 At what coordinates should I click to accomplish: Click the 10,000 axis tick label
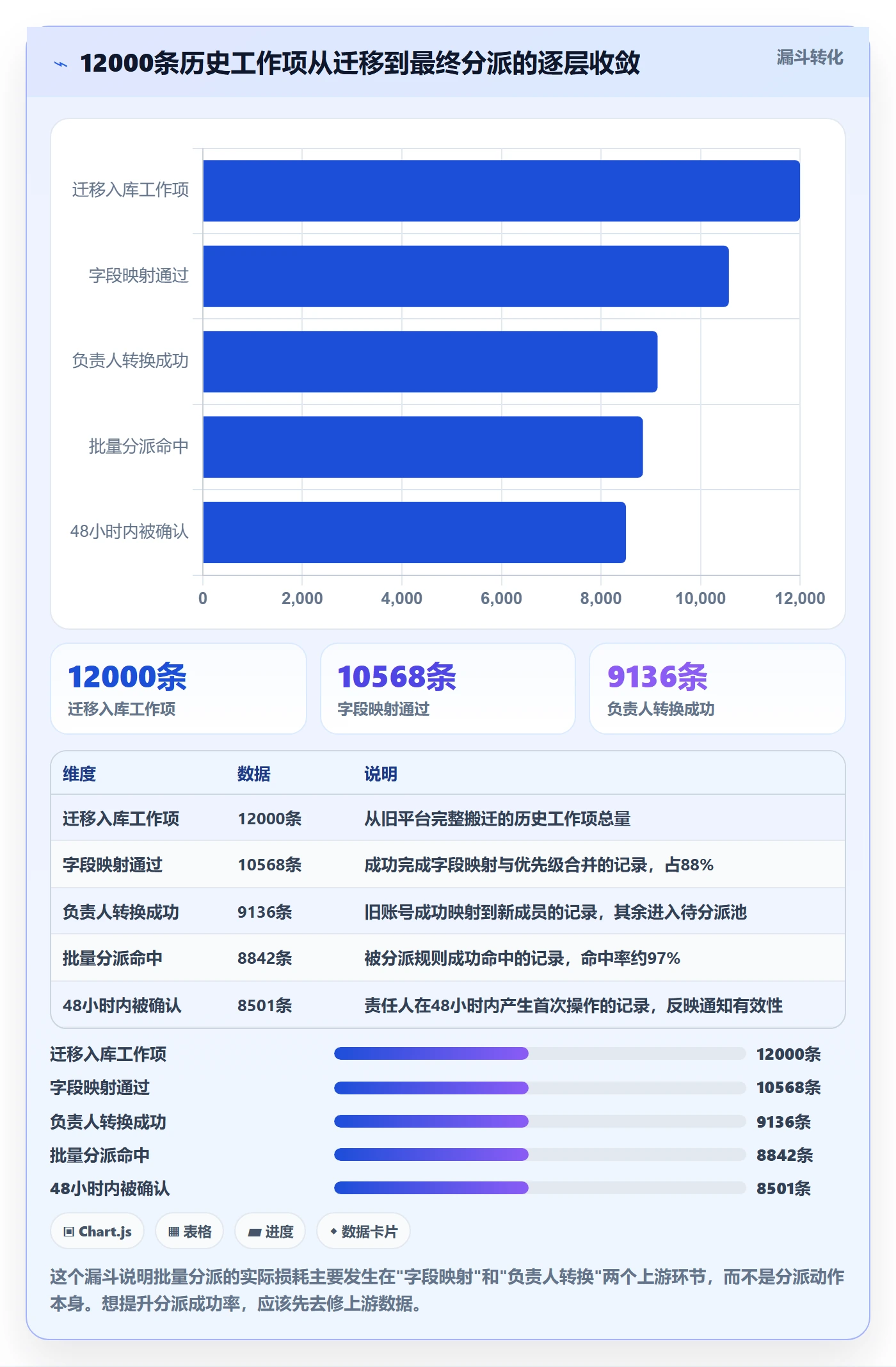700,598
